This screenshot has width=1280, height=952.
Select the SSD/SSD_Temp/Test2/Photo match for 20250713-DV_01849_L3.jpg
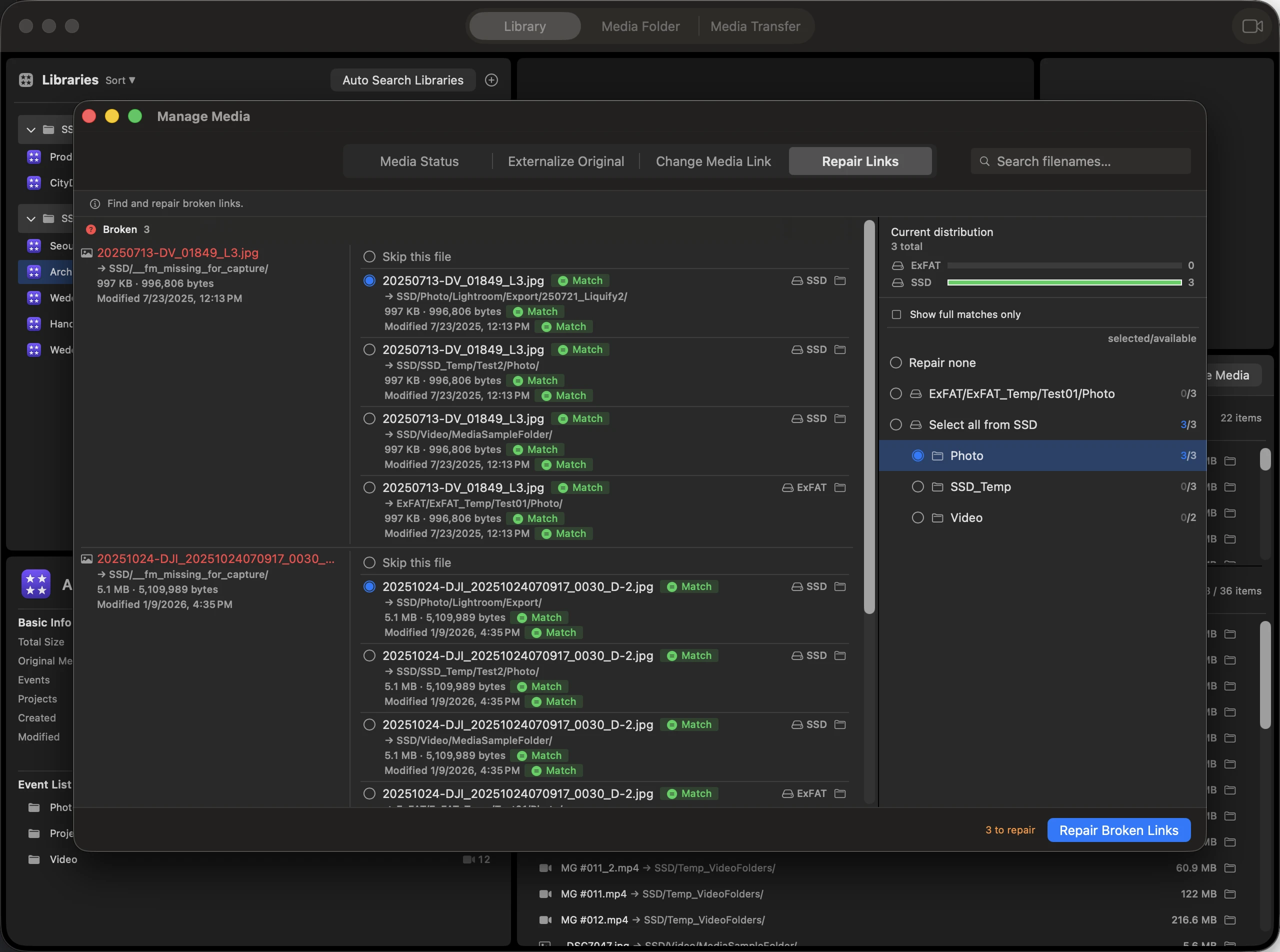369,350
